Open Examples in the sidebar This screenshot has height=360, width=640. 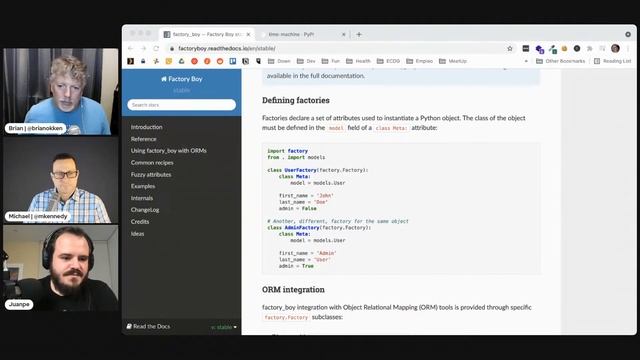(143, 186)
